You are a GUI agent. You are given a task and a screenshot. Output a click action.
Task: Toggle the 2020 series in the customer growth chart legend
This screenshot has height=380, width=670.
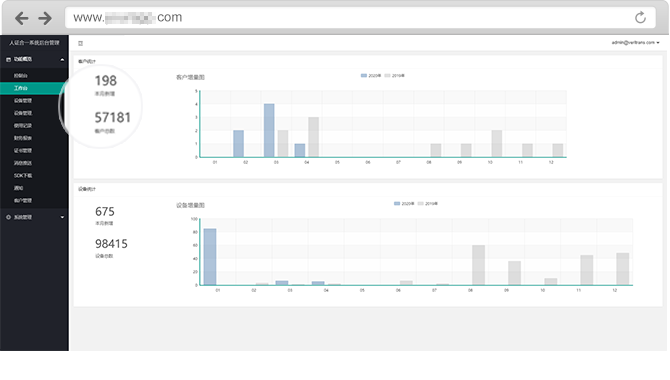click(x=370, y=76)
